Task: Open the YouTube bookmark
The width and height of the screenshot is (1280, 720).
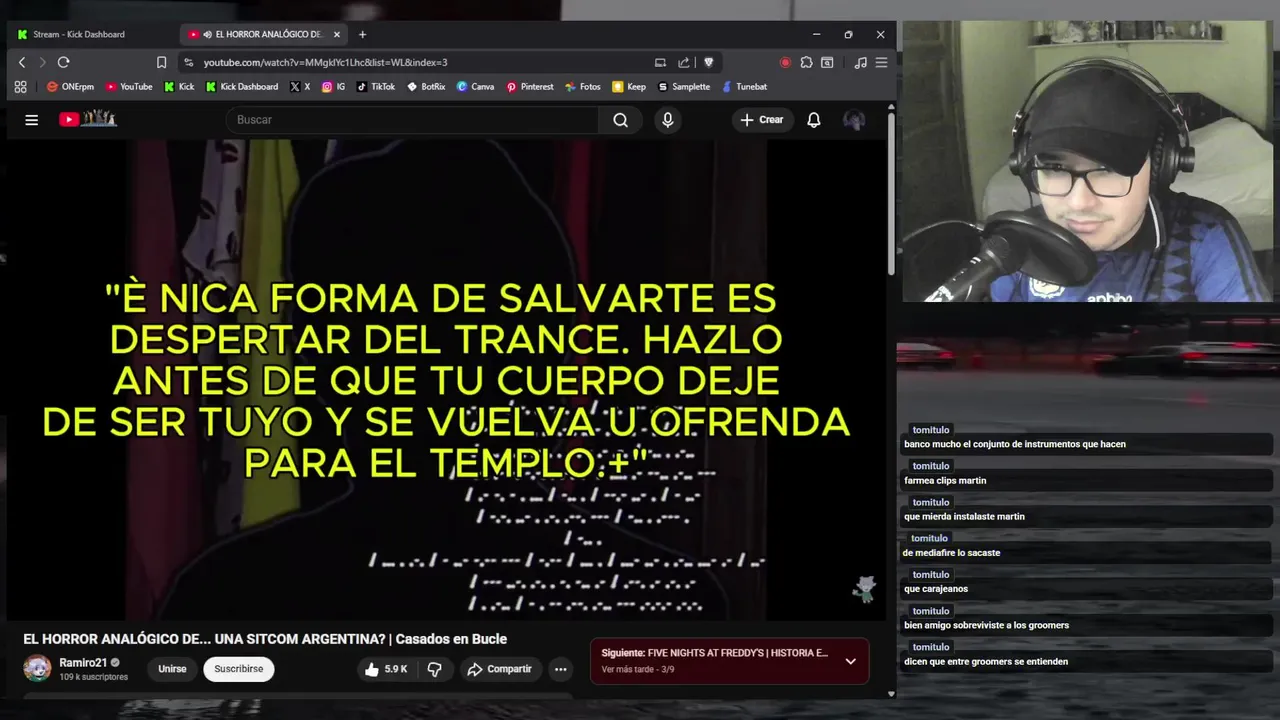Action: coord(128,87)
